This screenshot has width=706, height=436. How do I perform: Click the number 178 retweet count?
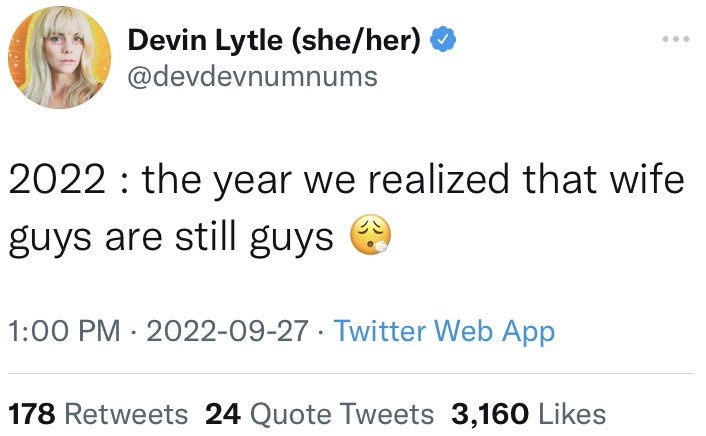32,413
